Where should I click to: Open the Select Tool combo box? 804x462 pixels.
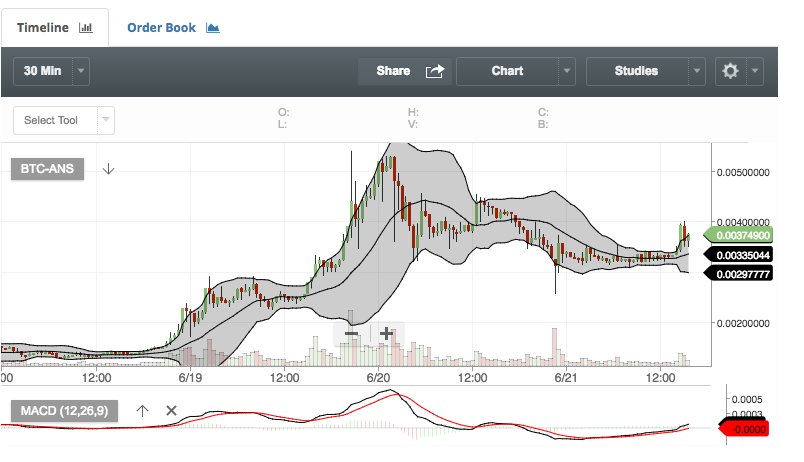pyautogui.click(x=64, y=120)
